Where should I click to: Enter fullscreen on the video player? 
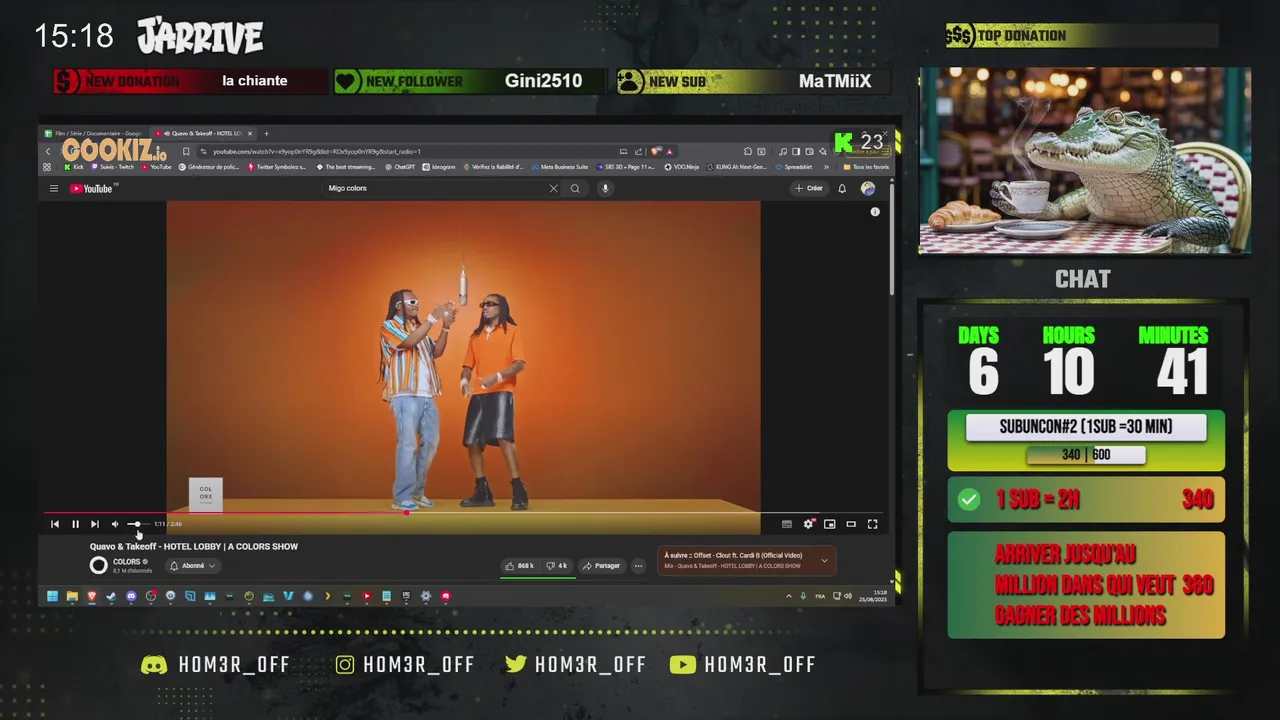point(872,524)
